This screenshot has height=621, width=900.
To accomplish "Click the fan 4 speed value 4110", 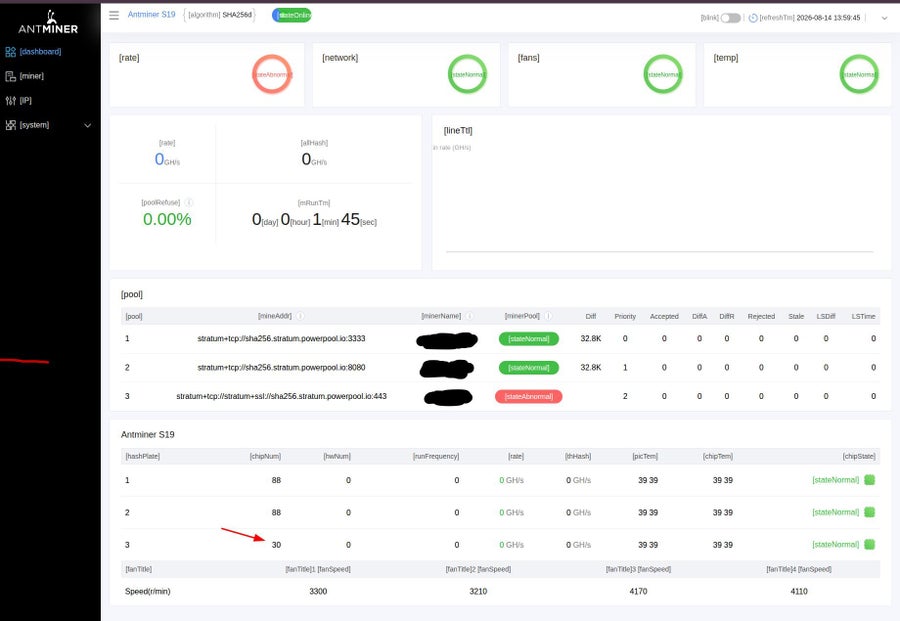I will [799, 591].
